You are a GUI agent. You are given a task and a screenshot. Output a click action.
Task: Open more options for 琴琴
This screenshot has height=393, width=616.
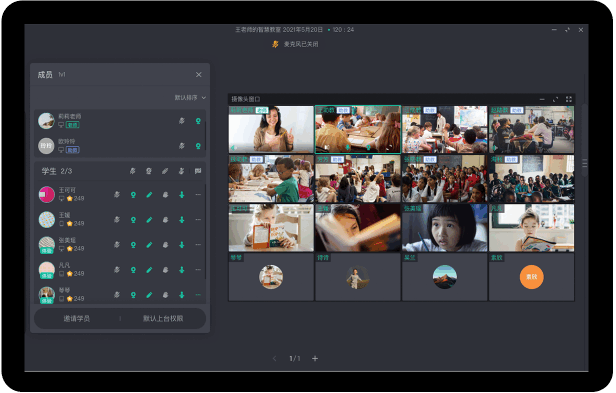click(x=198, y=295)
